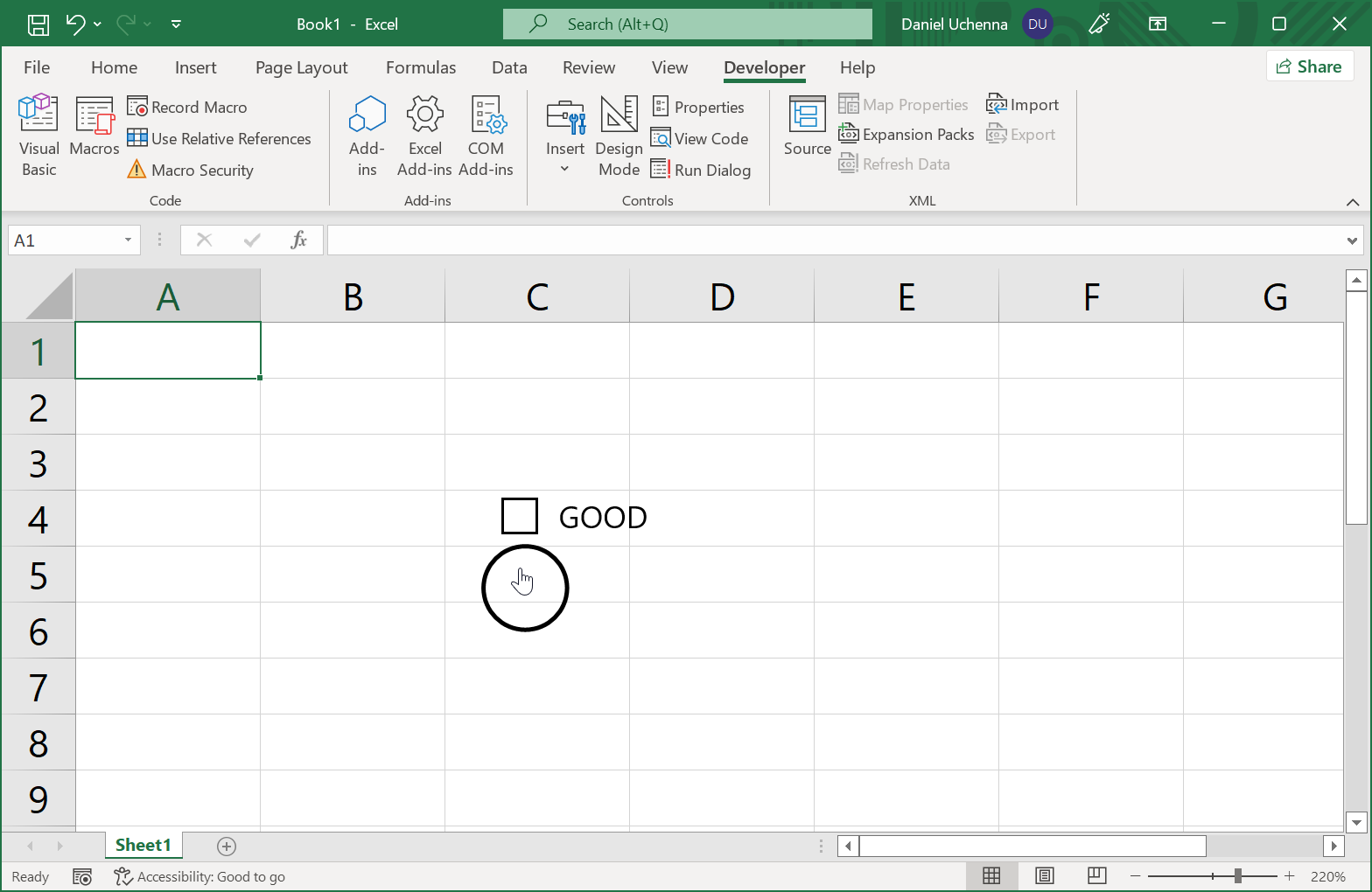Image resolution: width=1372 pixels, height=892 pixels.
Task: Open the Add-ins gallery
Action: [367, 136]
